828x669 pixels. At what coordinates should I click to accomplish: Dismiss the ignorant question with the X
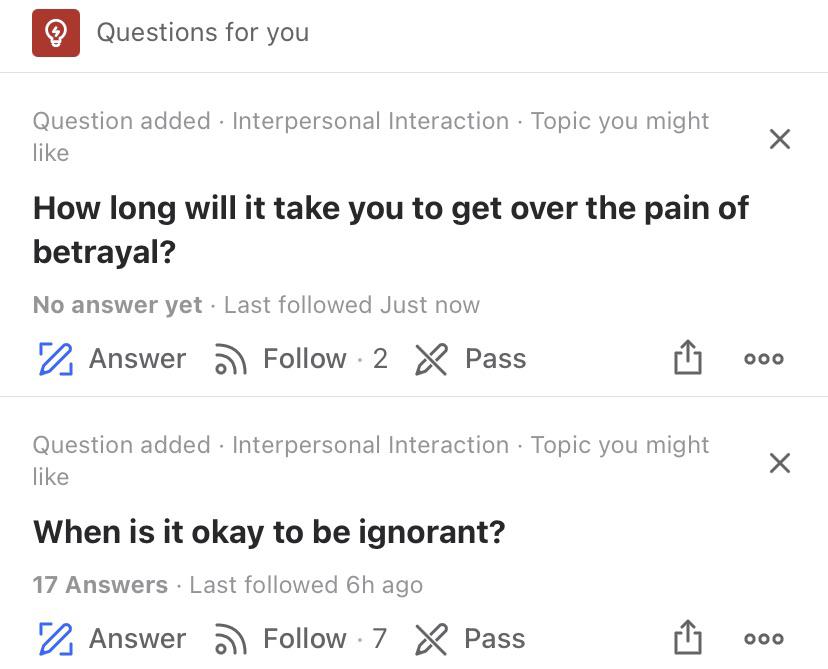point(779,463)
